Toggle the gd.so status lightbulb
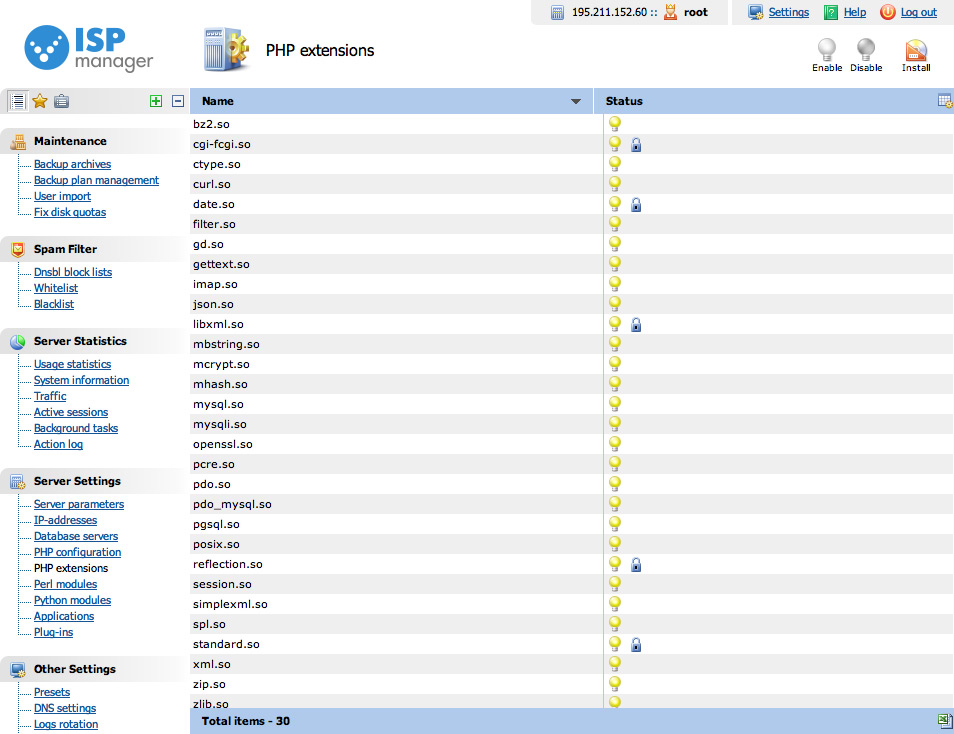The height and width of the screenshot is (734, 954). (615, 244)
